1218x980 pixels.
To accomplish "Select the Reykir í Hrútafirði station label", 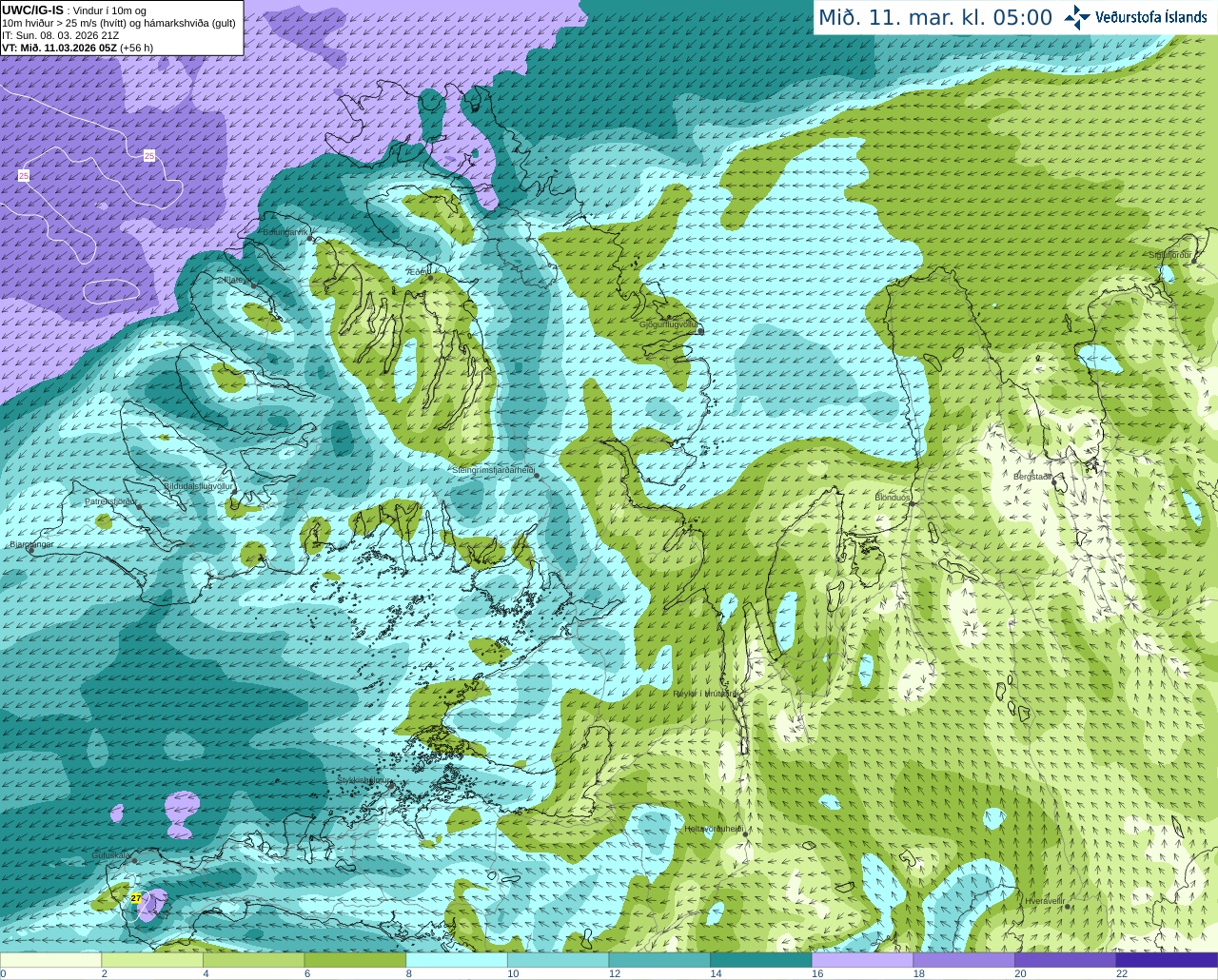I will 705,694.
